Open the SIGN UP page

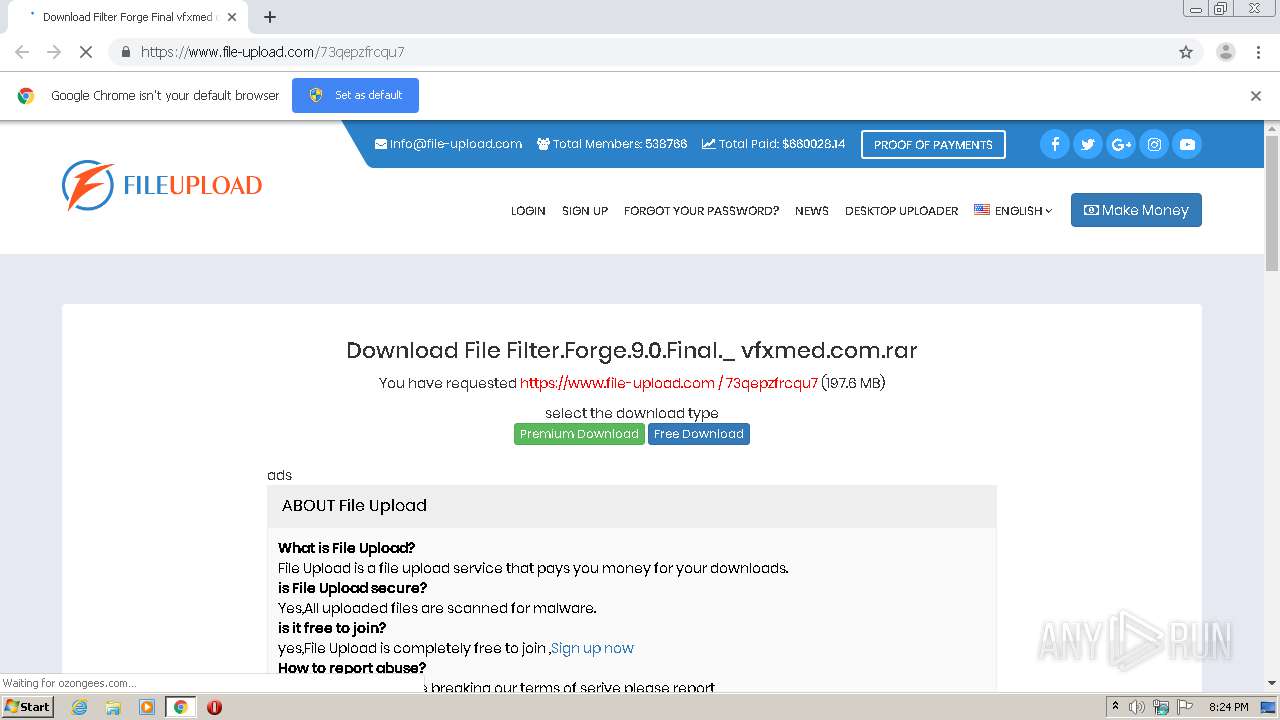(585, 211)
